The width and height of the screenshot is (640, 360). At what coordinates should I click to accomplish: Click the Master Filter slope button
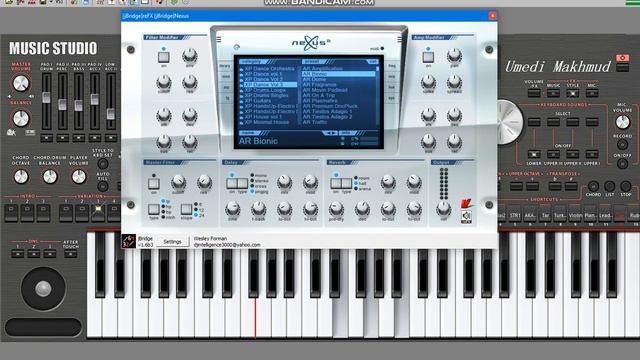tap(186, 209)
